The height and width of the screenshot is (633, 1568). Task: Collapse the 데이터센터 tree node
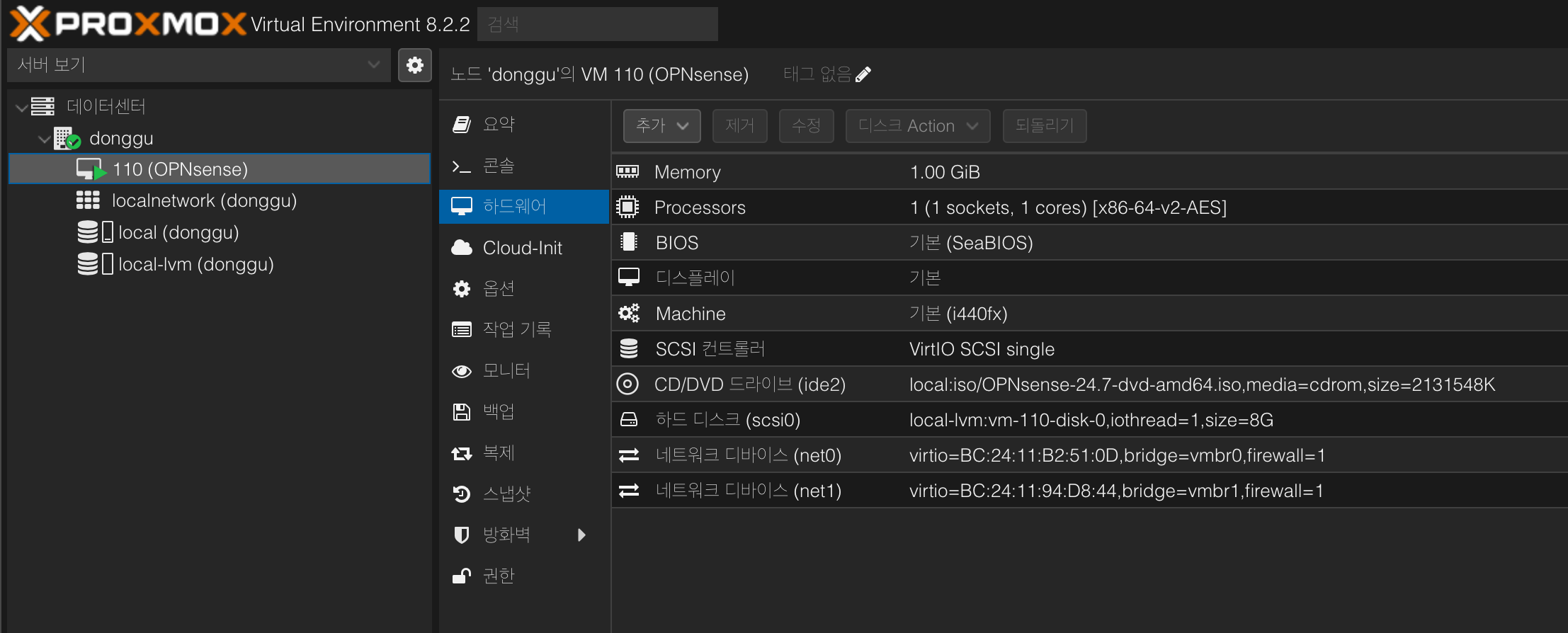(21, 108)
